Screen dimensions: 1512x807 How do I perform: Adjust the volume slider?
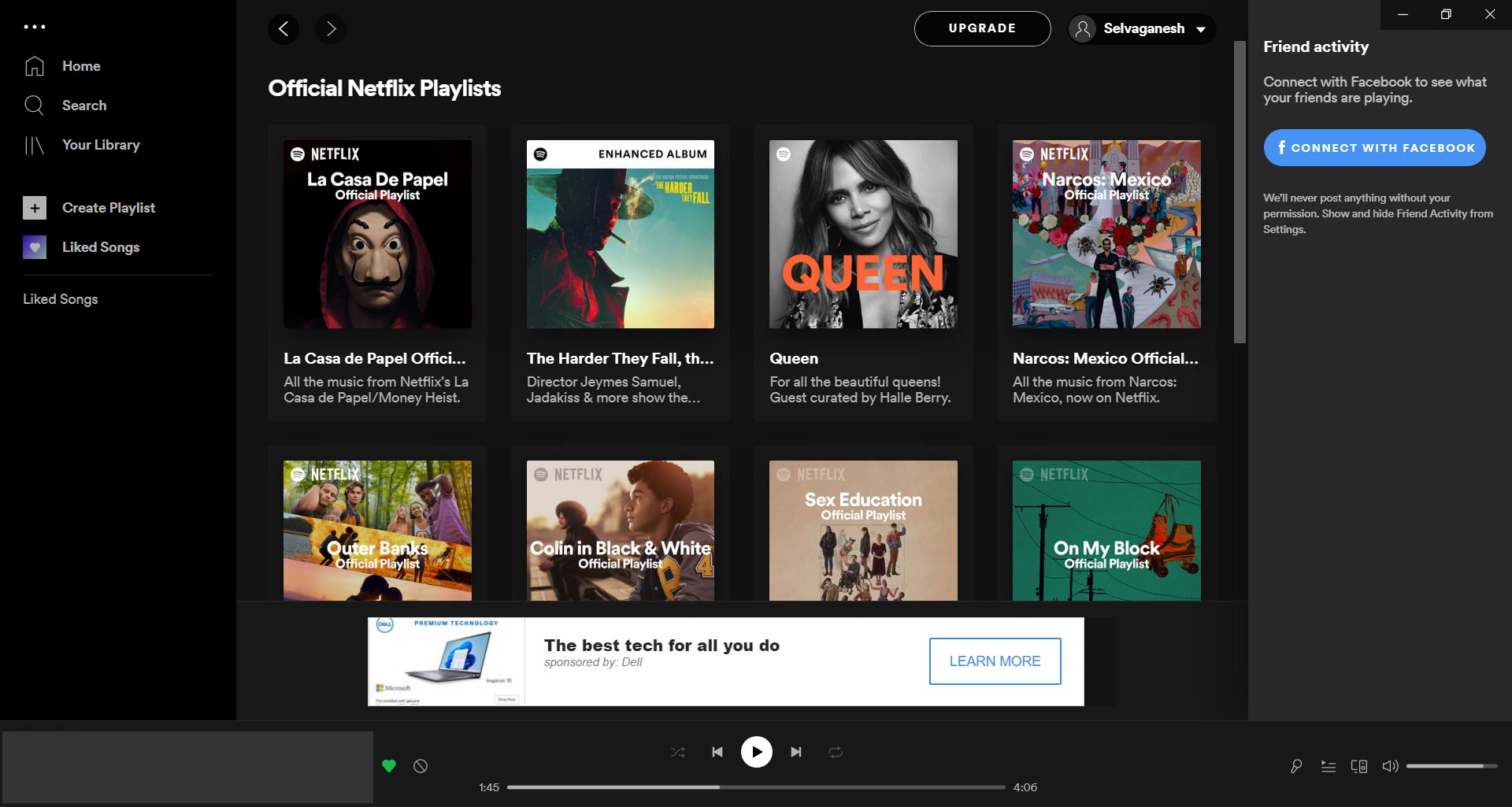coord(1451,766)
